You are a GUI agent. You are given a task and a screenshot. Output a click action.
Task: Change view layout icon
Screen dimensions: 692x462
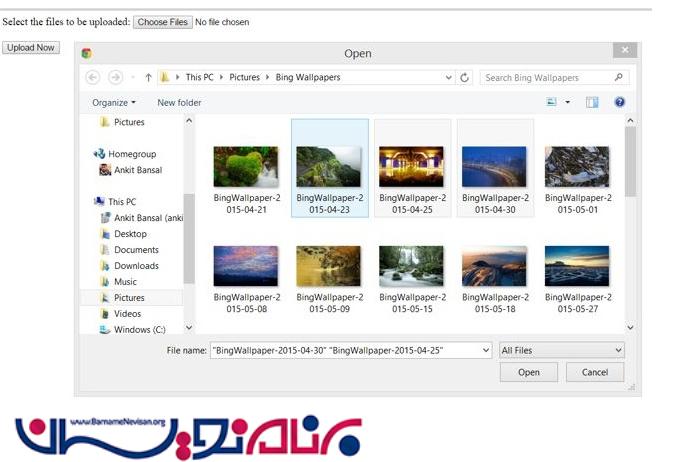click(x=552, y=102)
